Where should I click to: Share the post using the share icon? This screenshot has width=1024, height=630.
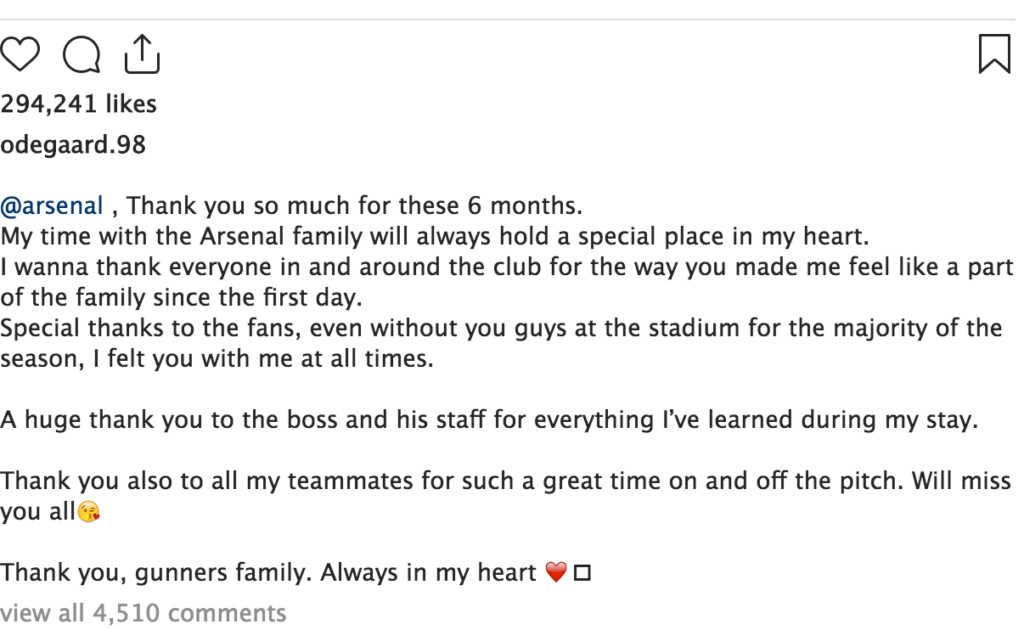142,54
